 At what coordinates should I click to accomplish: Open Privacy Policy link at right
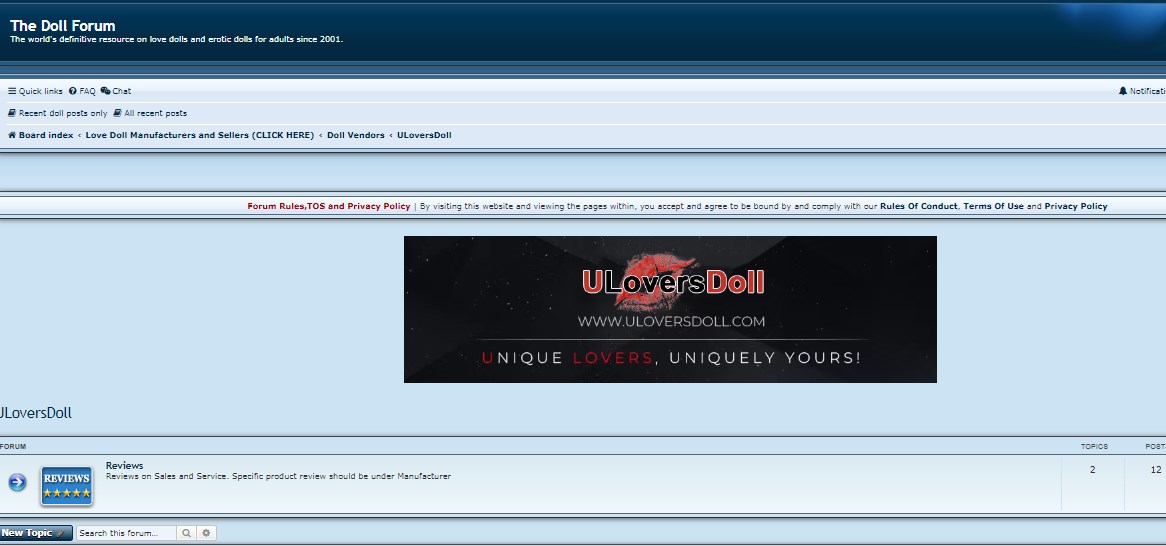coord(1076,206)
